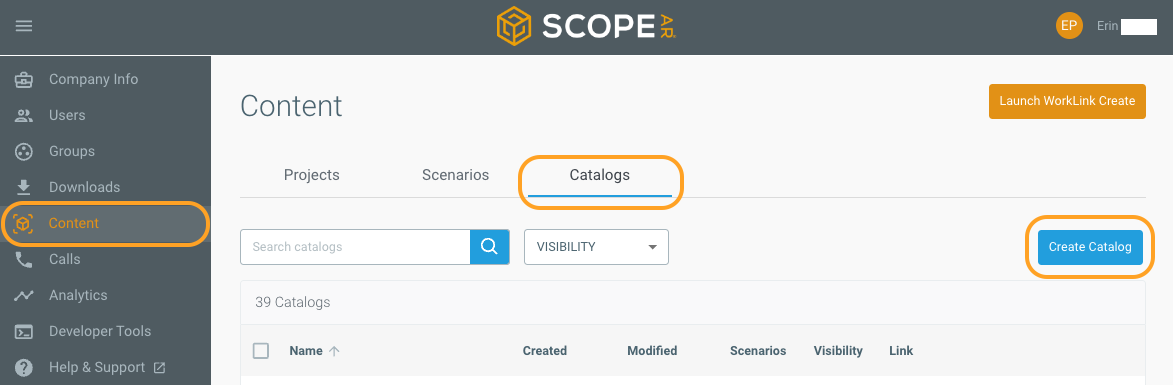
Task: Click the magnifier search button
Action: [x=489, y=247]
